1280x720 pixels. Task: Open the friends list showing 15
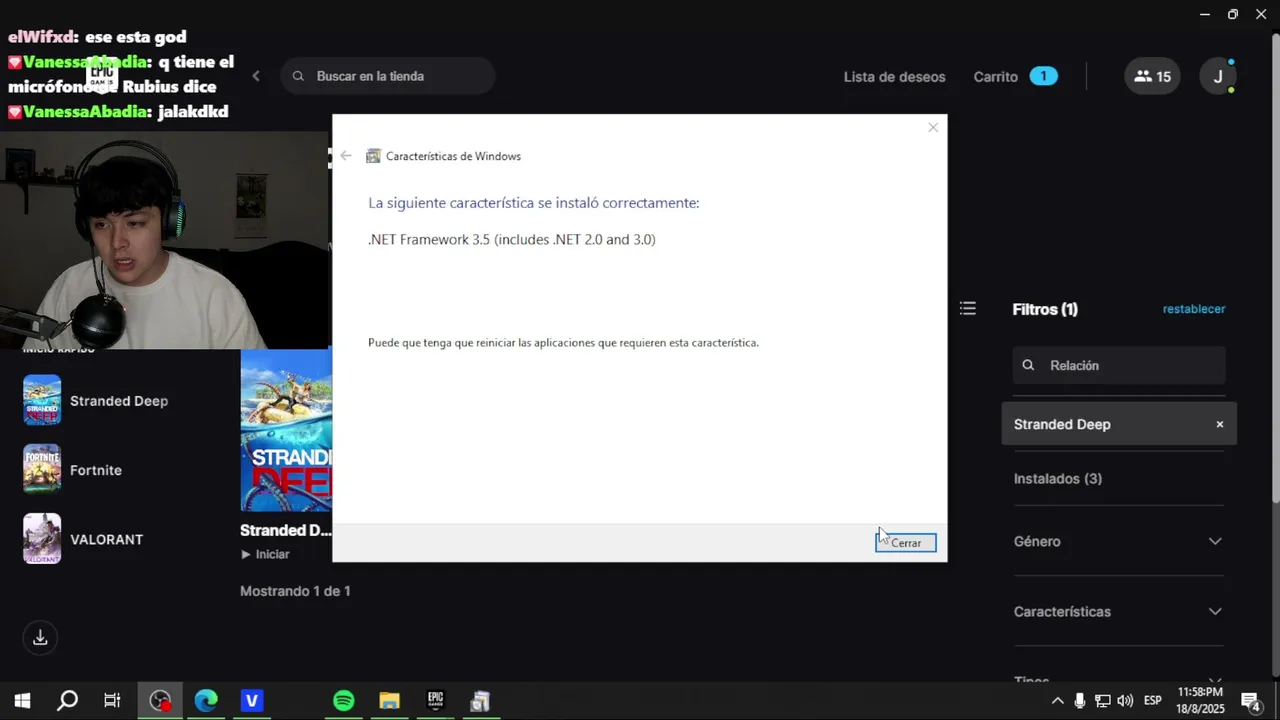click(x=1152, y=77)
